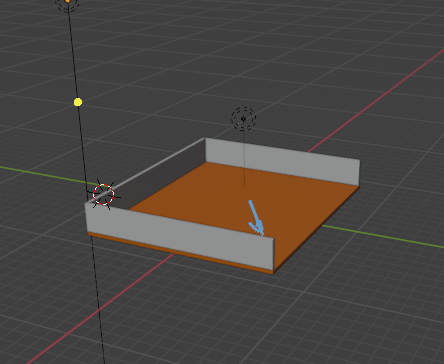The image size is (444, 364).
Task: Select the blue figure object on the orange floor
Action: click(x=256, y=218)
